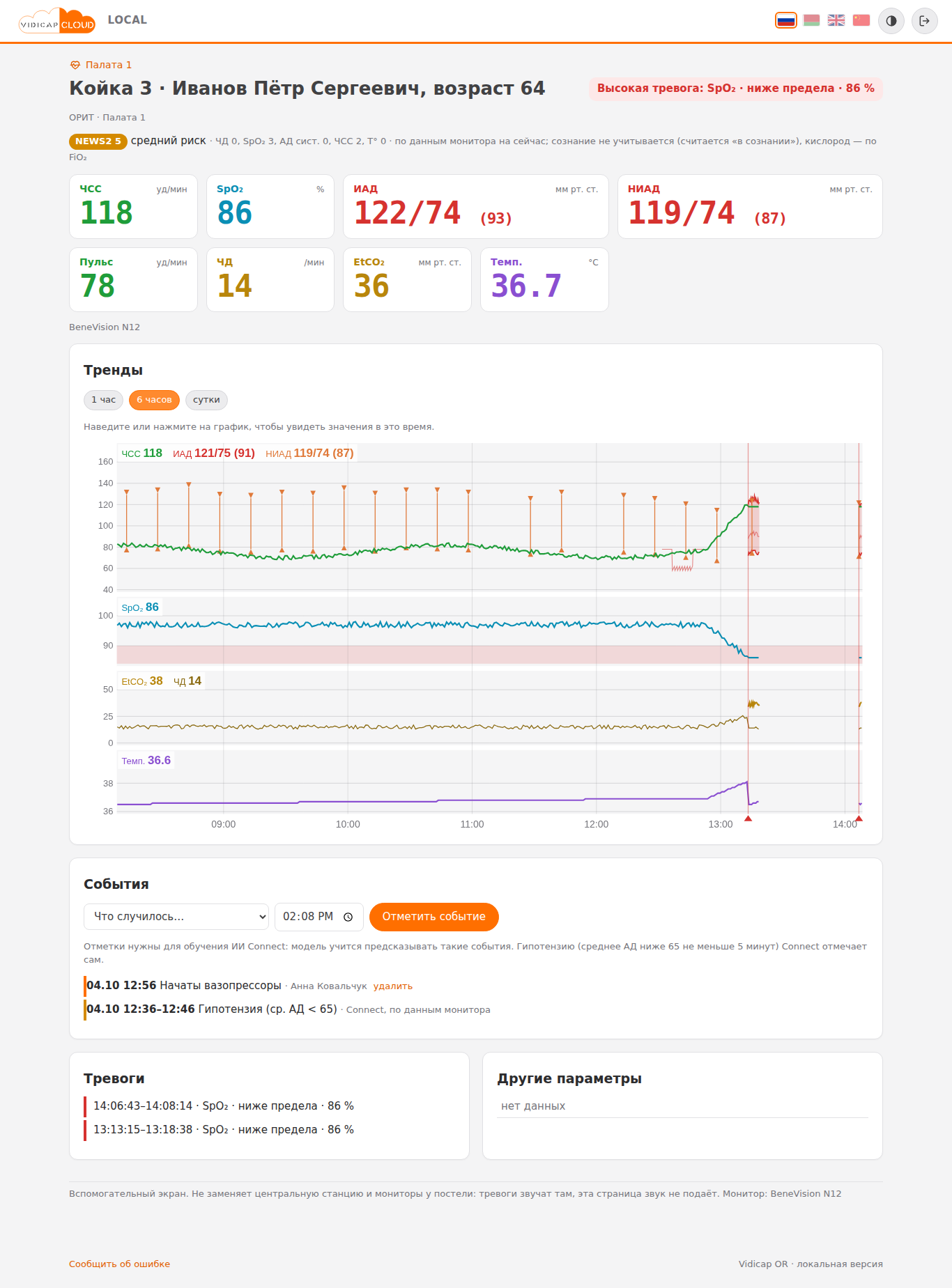Switch language to English UK flag
The image size is (952, 1288).
[x=836, y=20]
